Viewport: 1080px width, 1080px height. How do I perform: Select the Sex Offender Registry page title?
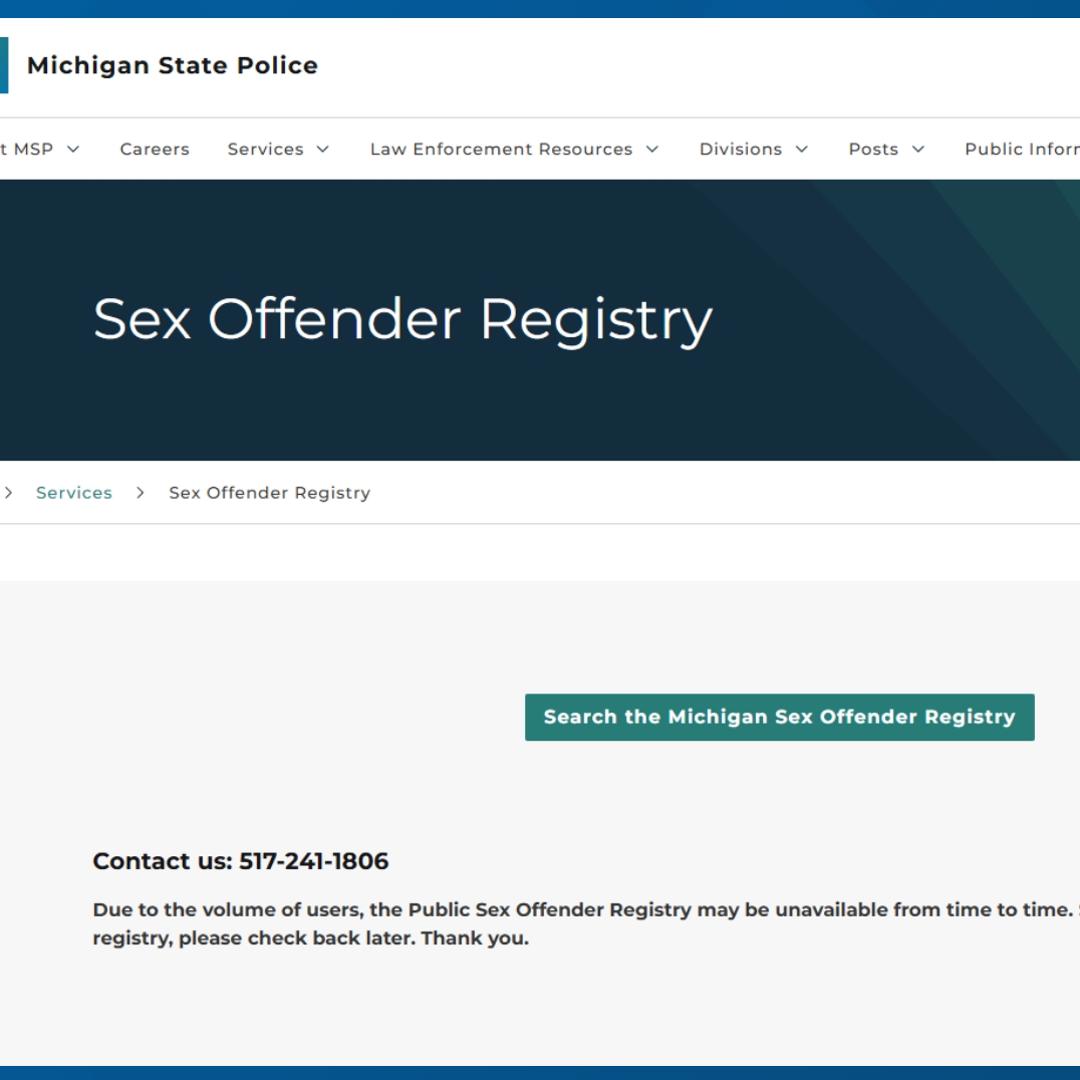click(402, 320)
